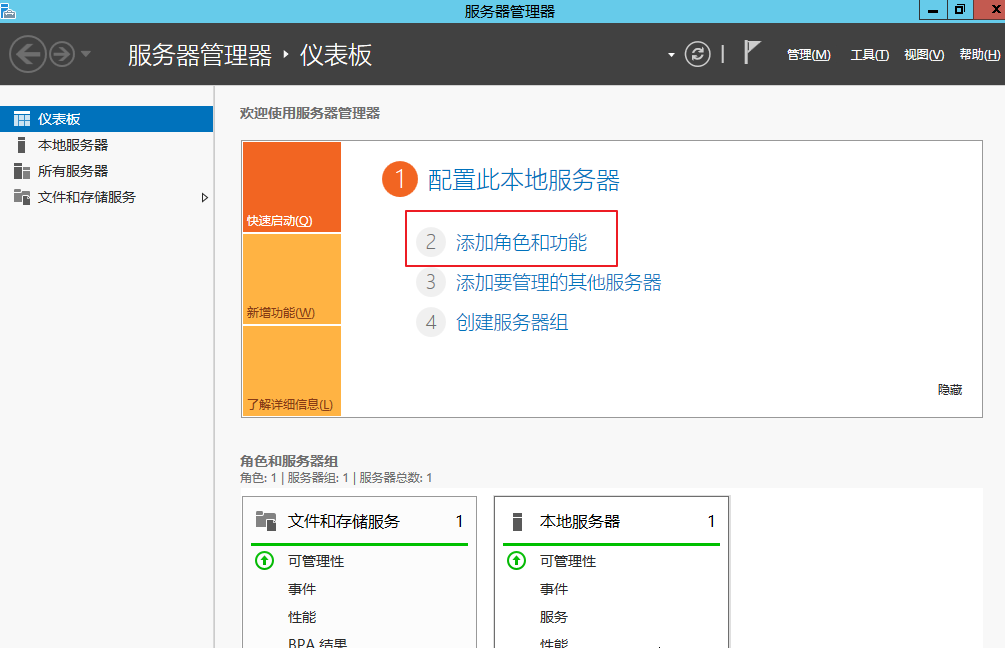Screen dimensions: 1005x648
Task: Click 性能 in 文件和存储服务 tile
Action: [302, 617]
